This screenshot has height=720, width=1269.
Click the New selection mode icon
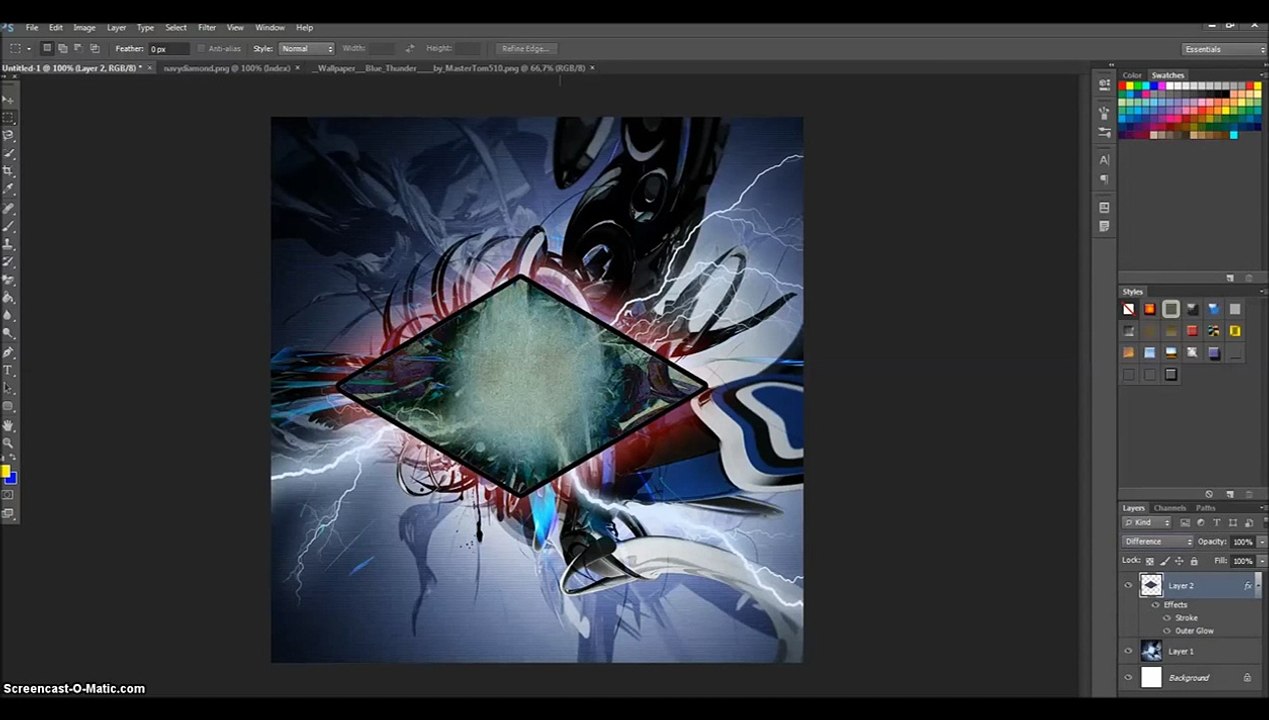(46, 48)
